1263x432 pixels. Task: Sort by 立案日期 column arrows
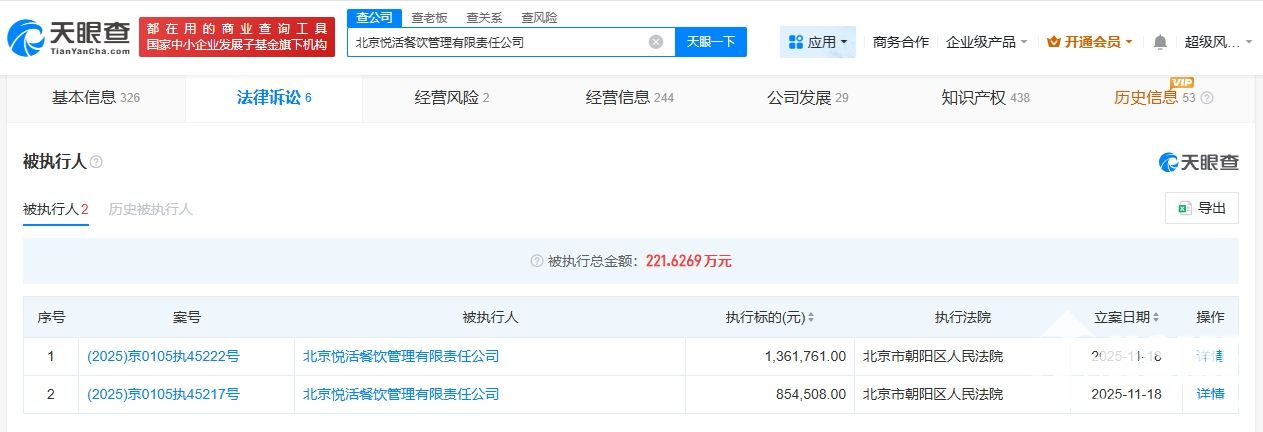click(1157, 318)
